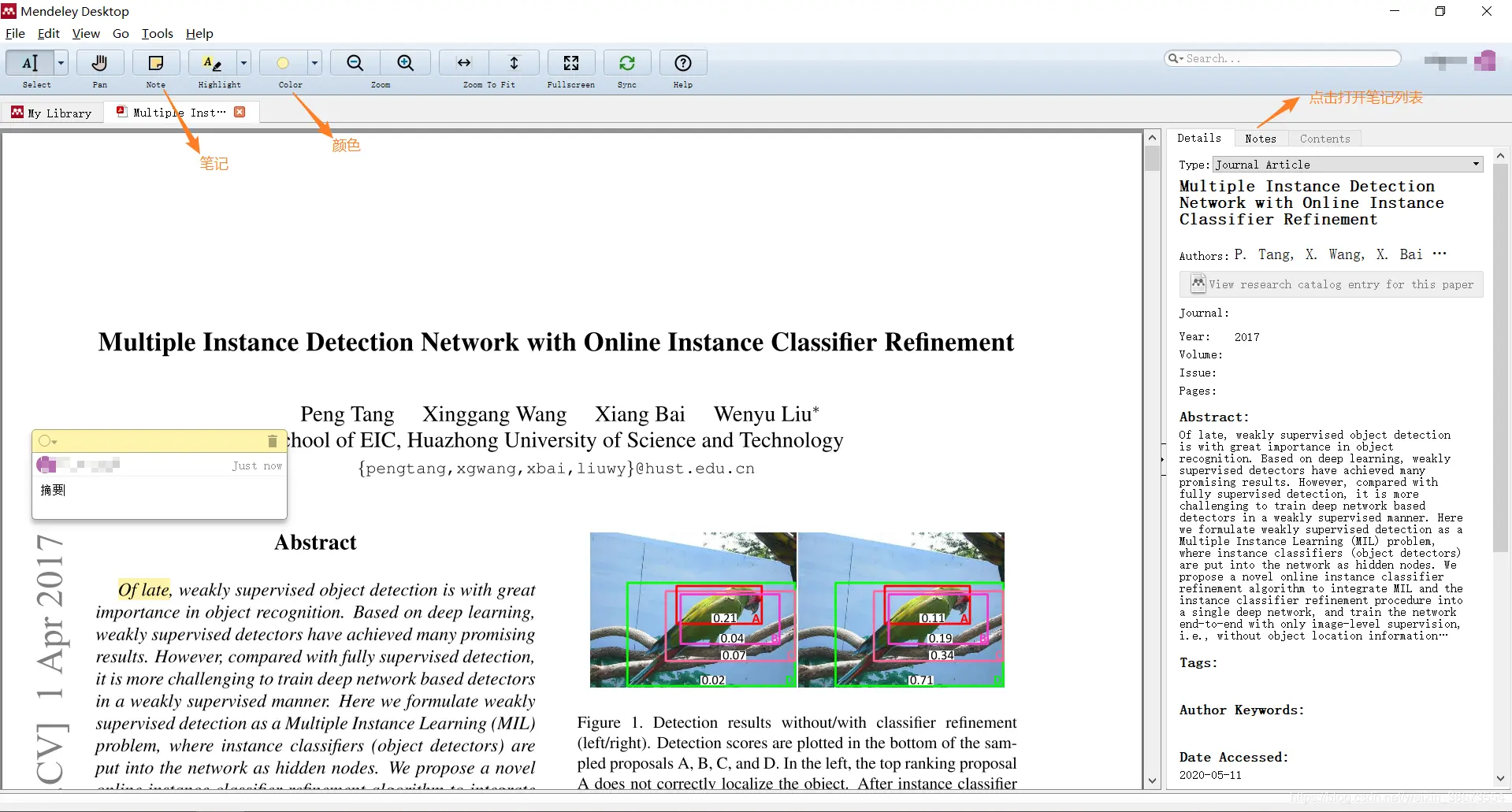Click the Author Keywords field label

pos(1242,710)
